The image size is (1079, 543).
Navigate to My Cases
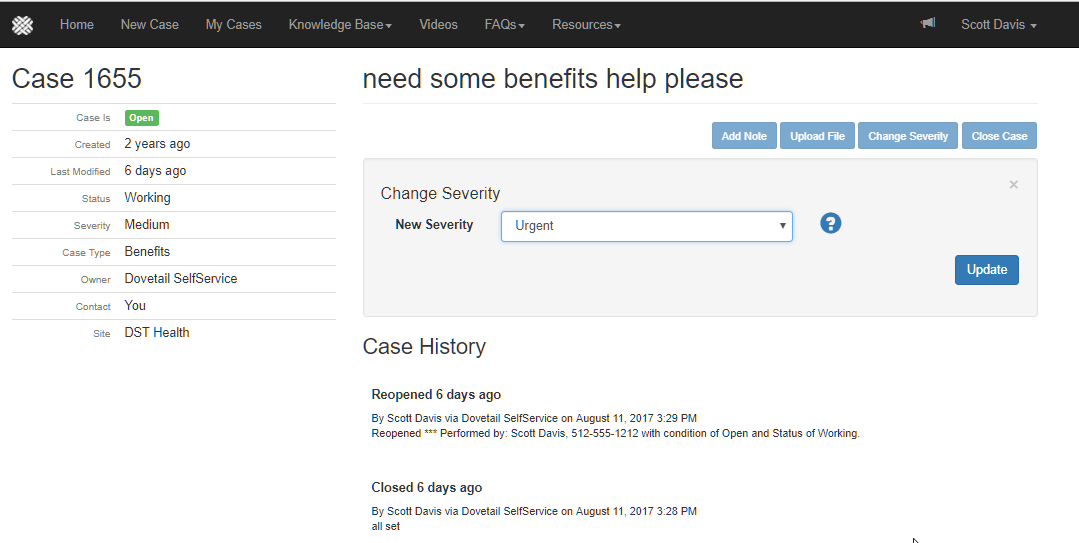coord(234,24)
